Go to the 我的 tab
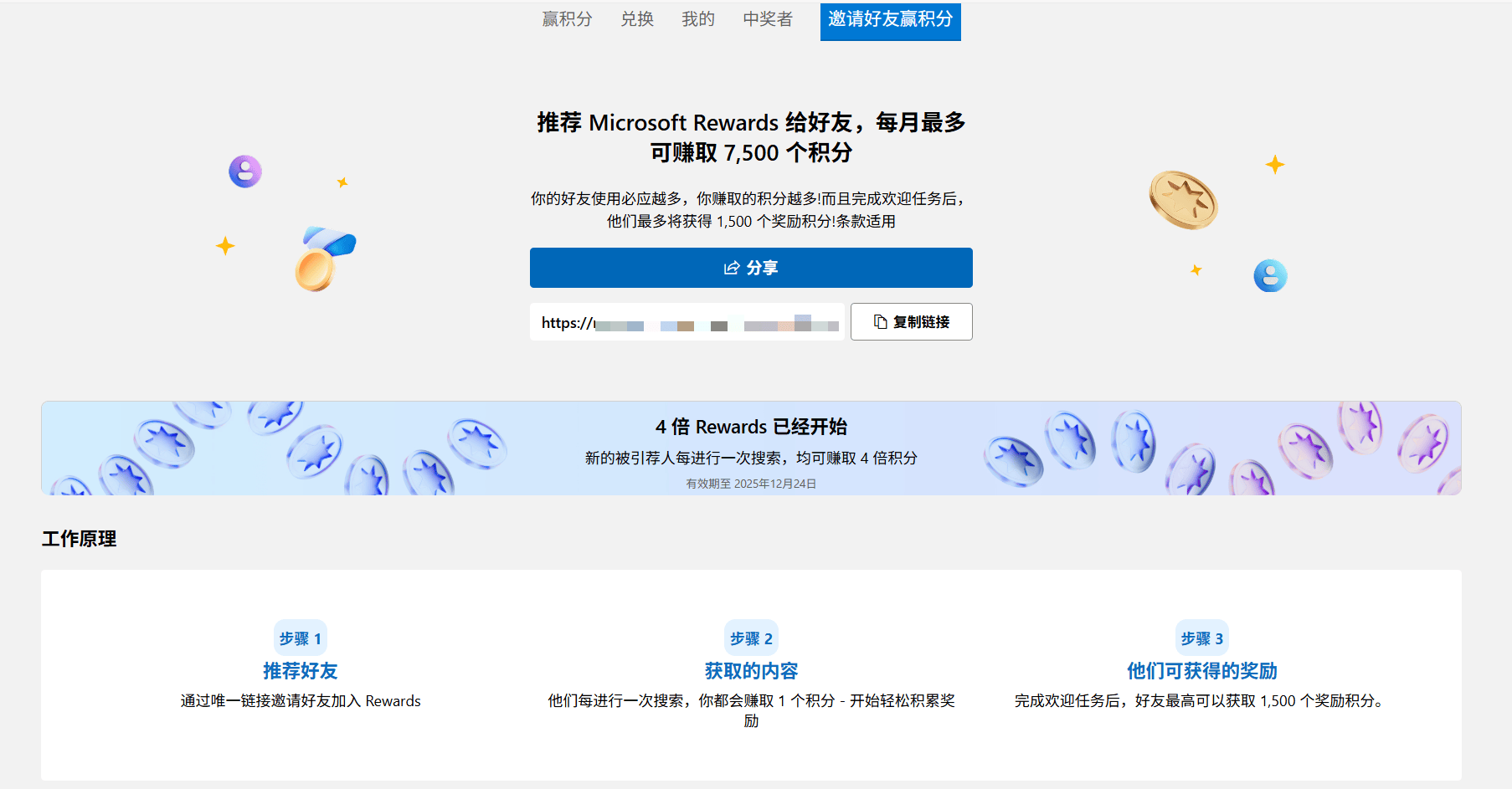Viewport: 1512px width, 789px height. (698, 19)
